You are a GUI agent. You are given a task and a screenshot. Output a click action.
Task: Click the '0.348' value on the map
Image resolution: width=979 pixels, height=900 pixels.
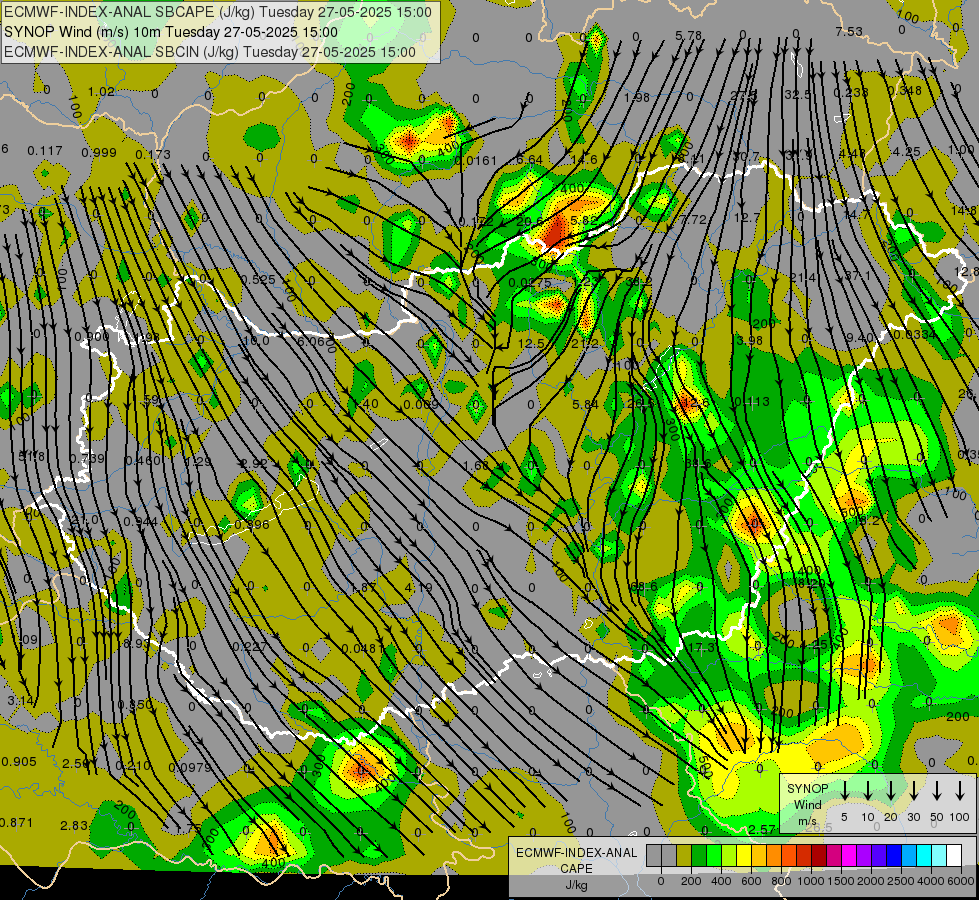pos(905,91)
